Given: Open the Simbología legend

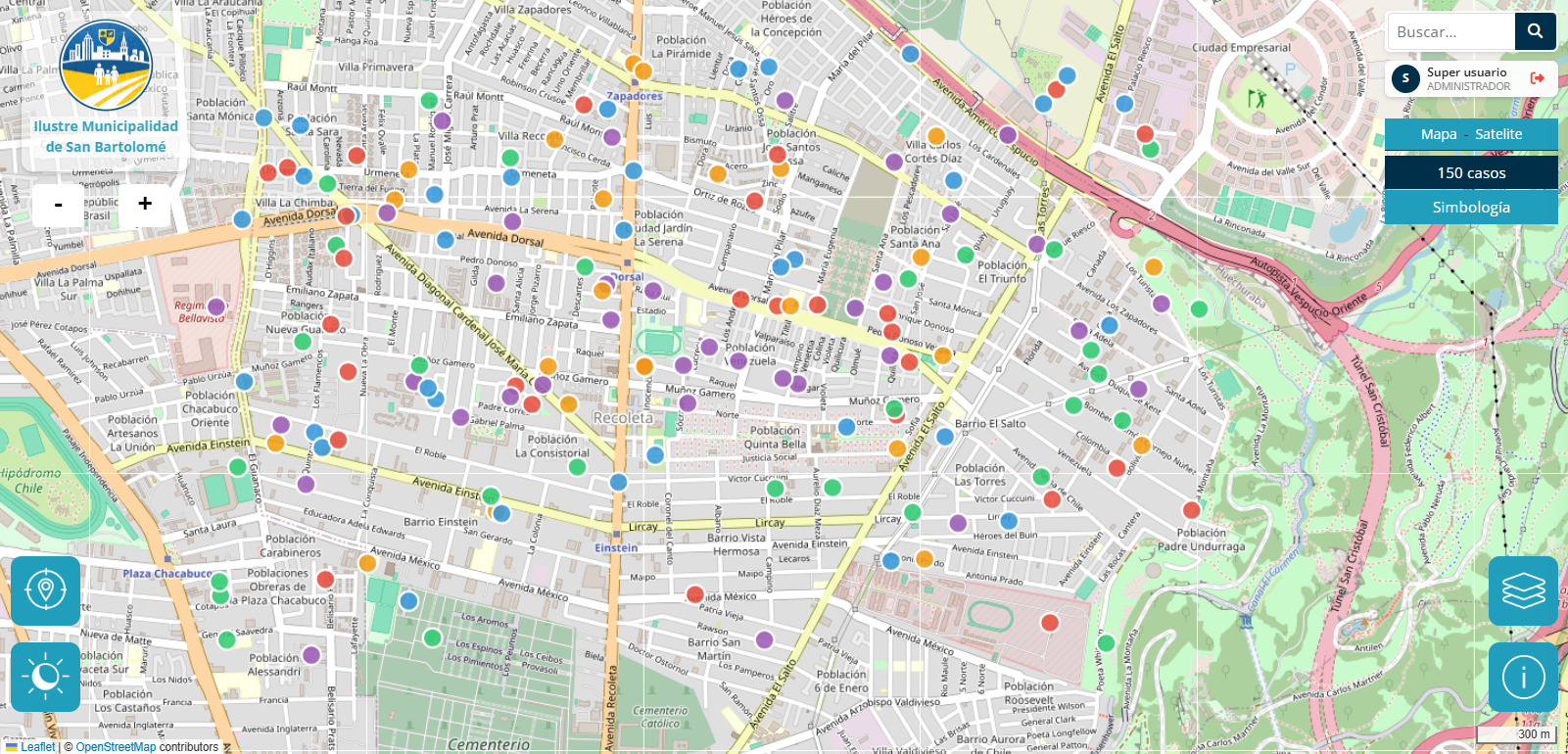Looking at the screenshot, I should tap(1471, 207).
